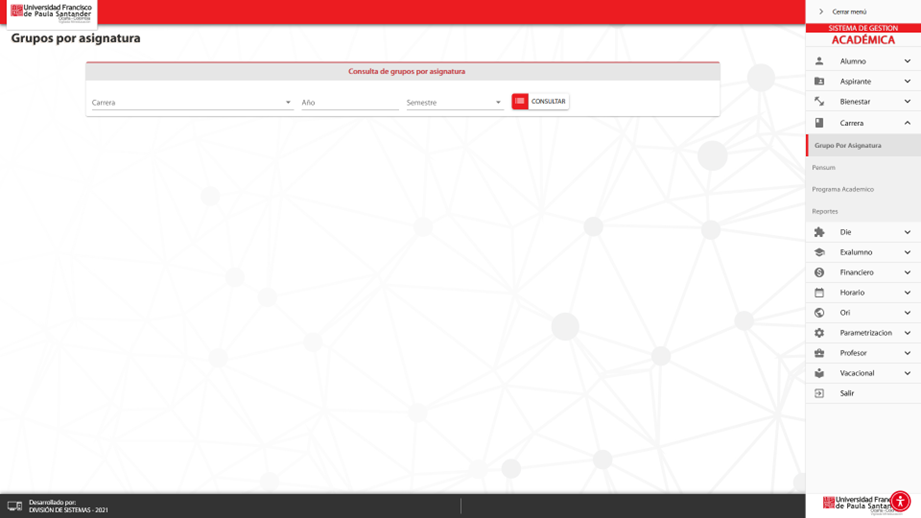Screen dimensions: 921x518
Task: Click the Die puzzle piece icon
Action: pos(819,232)
